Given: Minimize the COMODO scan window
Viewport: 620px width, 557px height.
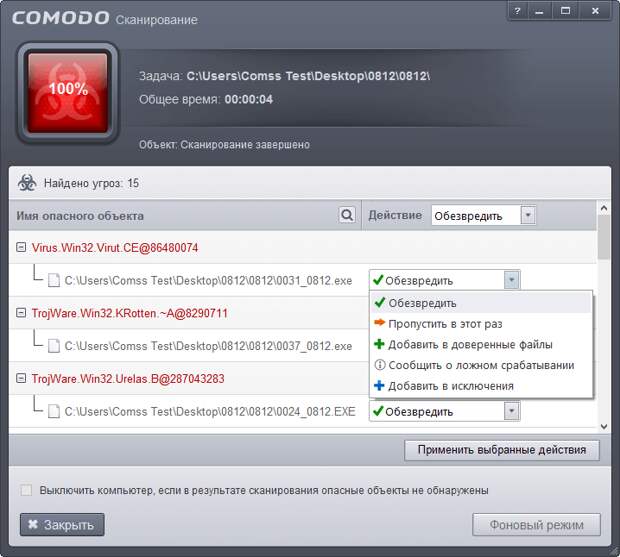Looking at the screenshot, I should coord(539,11).
